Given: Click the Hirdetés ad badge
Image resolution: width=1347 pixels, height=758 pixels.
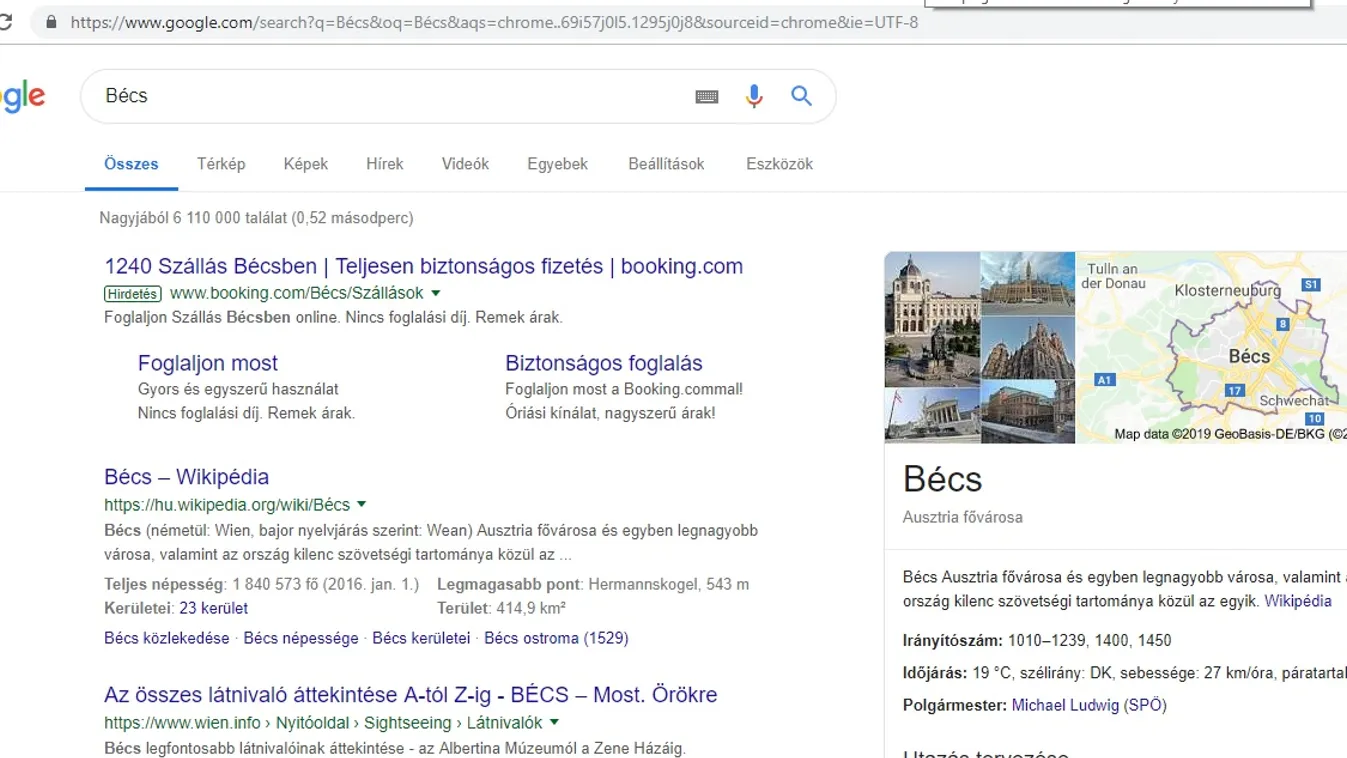Looking at the screenshot, I should 132,294.
